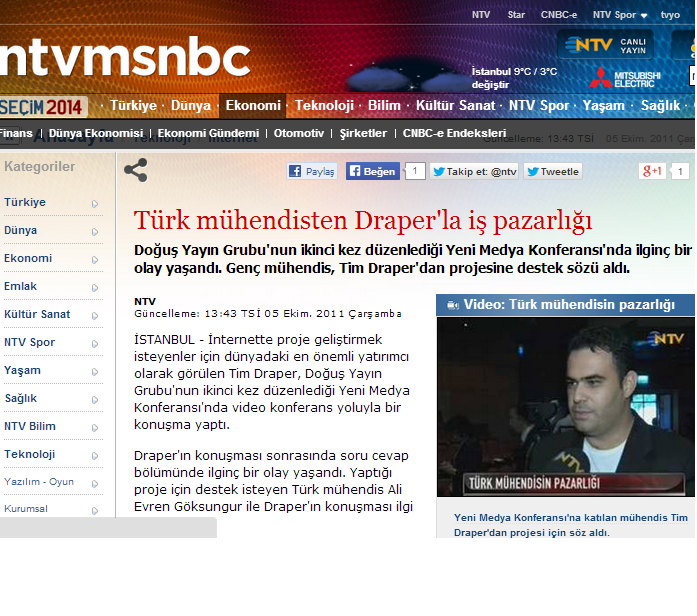Expand Dünya category arrow in sidebar
This screenshot has width=697, height=616.
click(95, 232)
